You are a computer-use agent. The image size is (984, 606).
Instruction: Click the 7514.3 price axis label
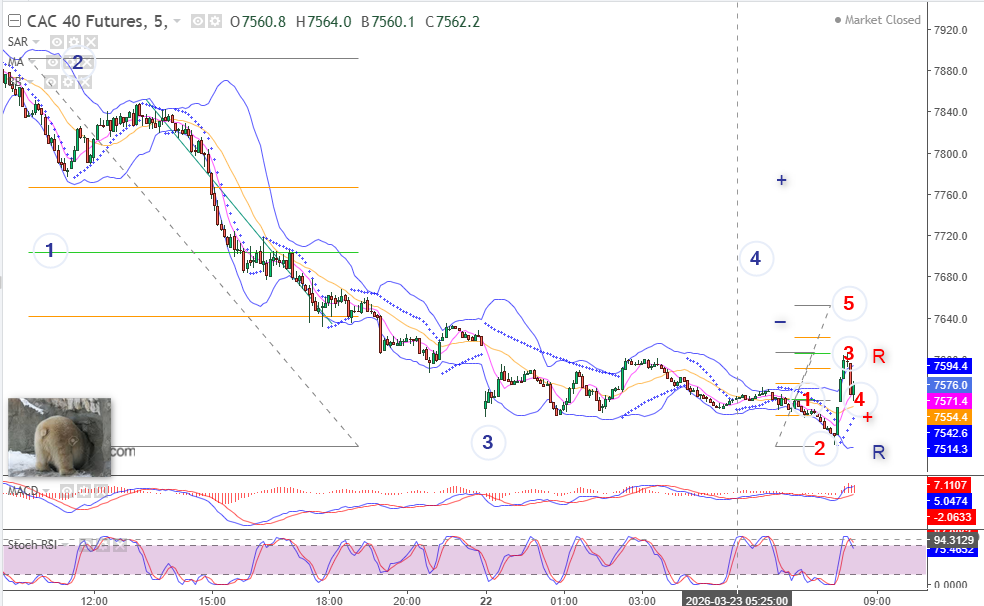point(949,449)
